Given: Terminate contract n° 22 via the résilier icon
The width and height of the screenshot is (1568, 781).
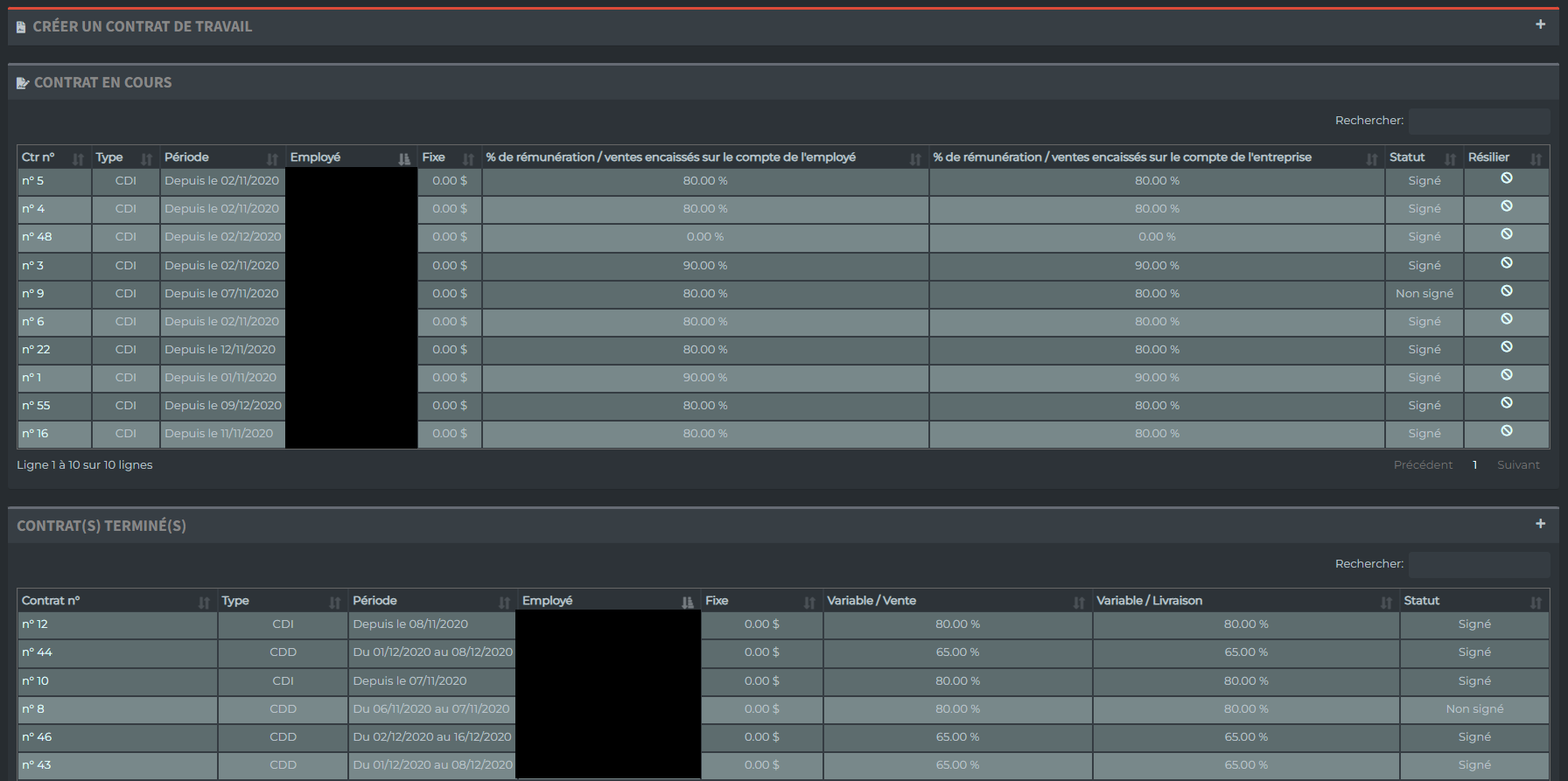Looking at the screenshot, I should (x=1507, y=346).
